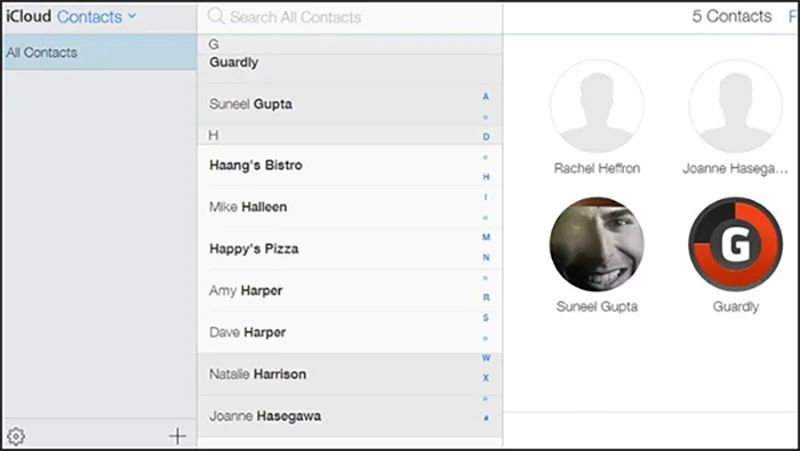Select Happy's Pizza in the list

349,249
